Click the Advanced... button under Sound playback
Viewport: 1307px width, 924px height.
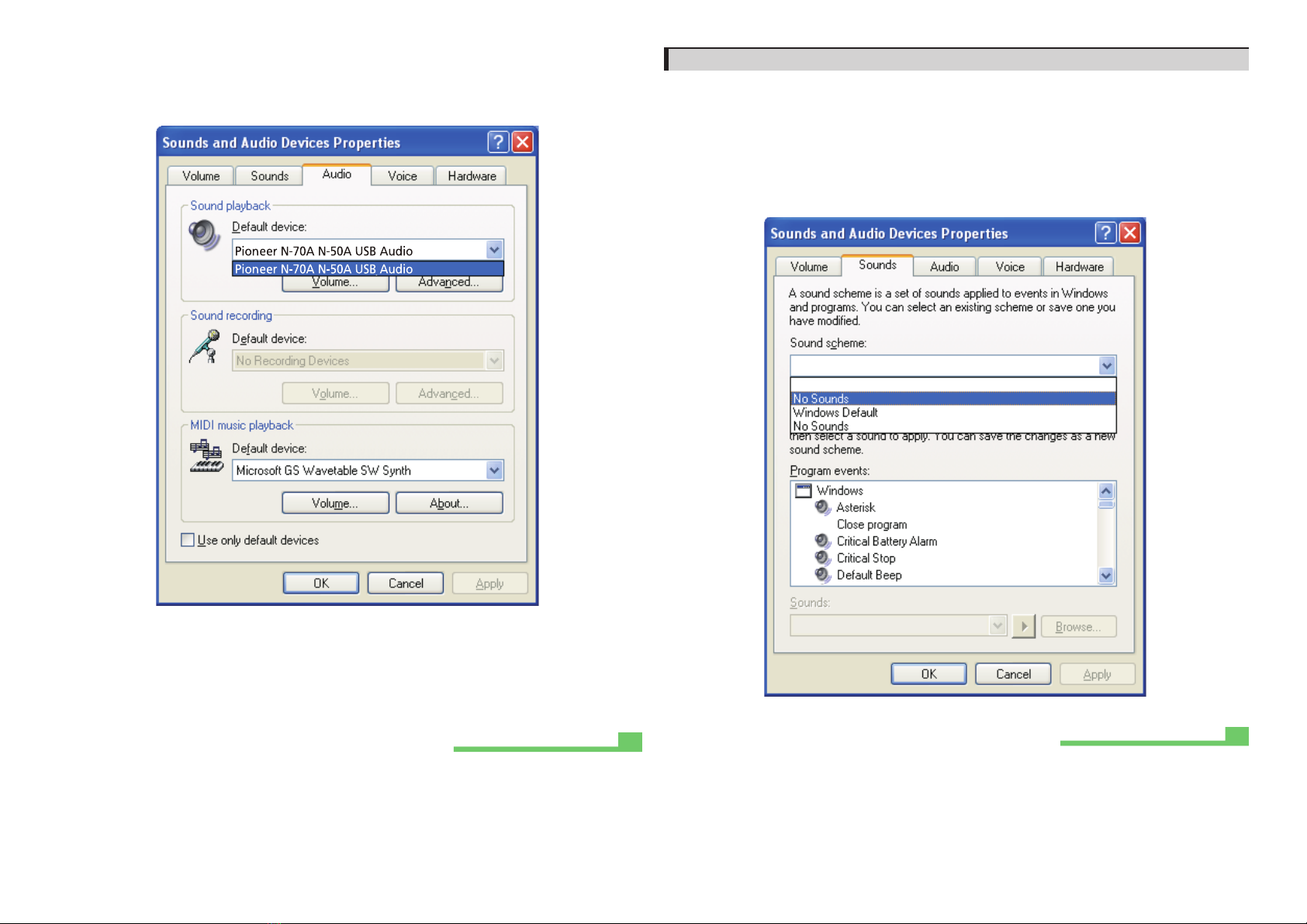(449, 283)
